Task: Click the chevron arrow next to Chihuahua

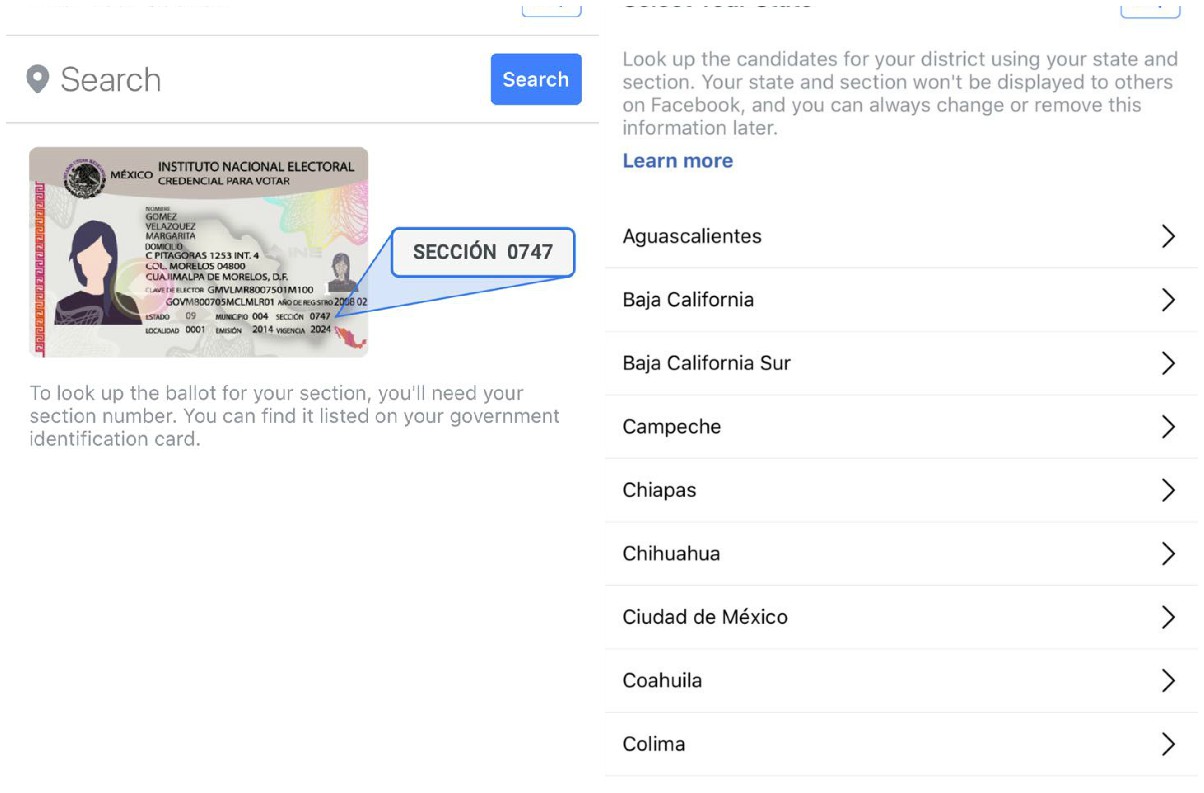Action: tap(1167, 554)
